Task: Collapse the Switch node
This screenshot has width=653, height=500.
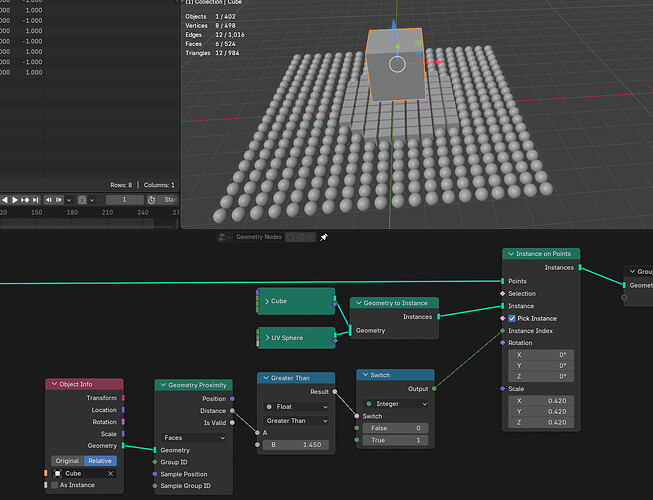Action: (x=365, y=375)
